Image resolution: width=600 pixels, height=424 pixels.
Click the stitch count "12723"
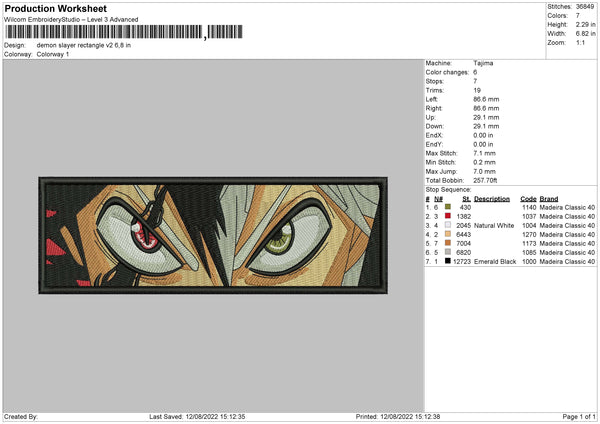pyautogui.click(x=462, y=261)
